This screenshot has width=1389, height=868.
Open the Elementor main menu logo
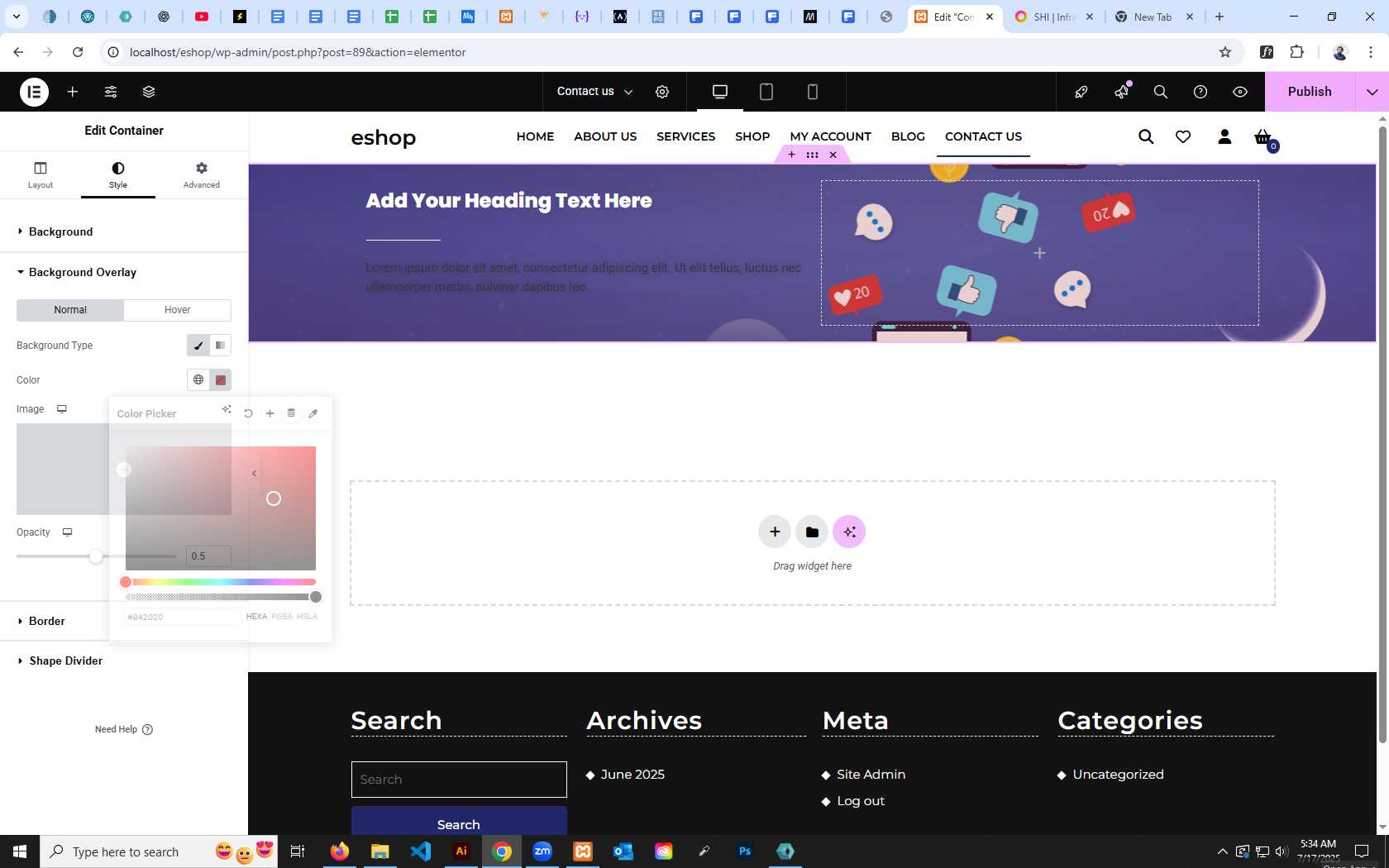click(34, 92)
